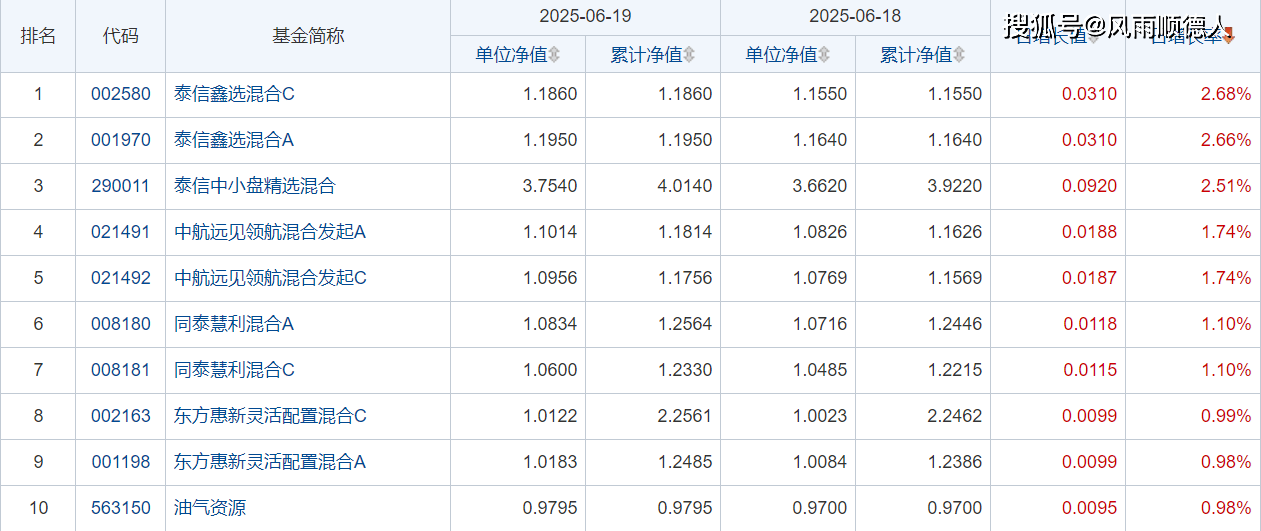Sort by 2025-06-19 单位净值 arrow icon
The width and height of the screenshot is (1261, 531).
pyautogui.click(x=554, y=55)
